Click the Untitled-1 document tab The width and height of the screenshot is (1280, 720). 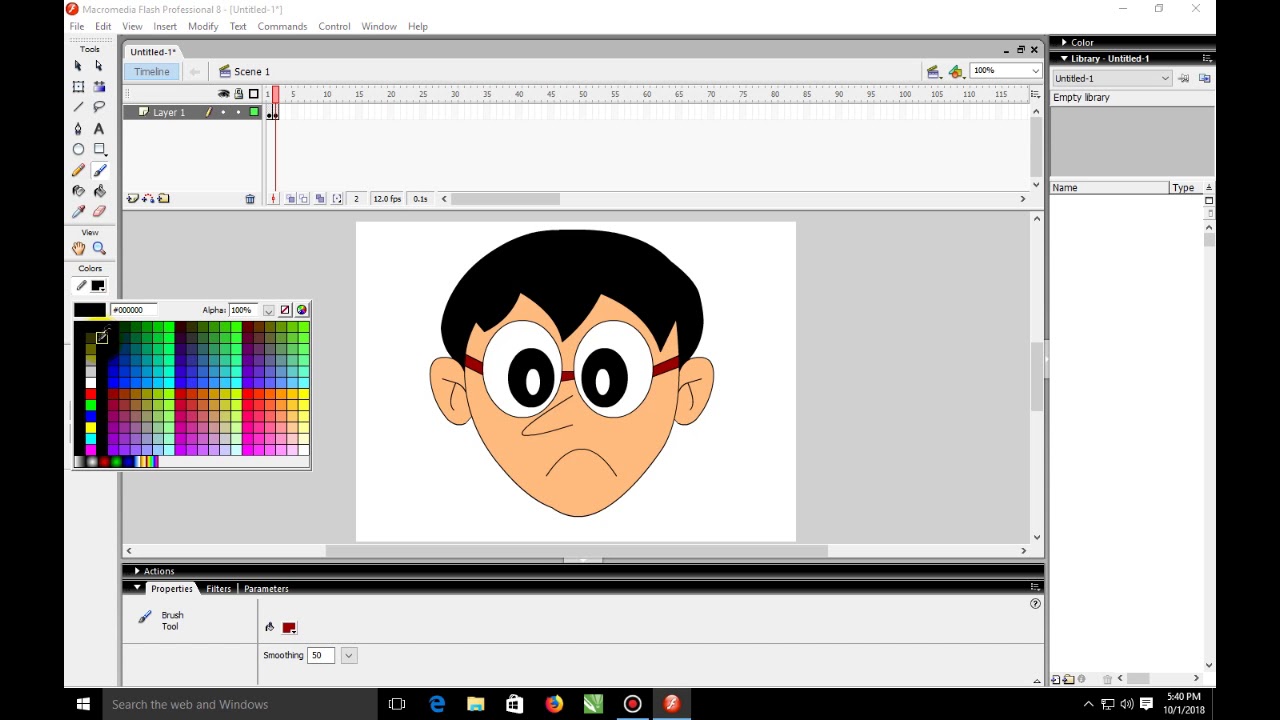pos(152,52)
